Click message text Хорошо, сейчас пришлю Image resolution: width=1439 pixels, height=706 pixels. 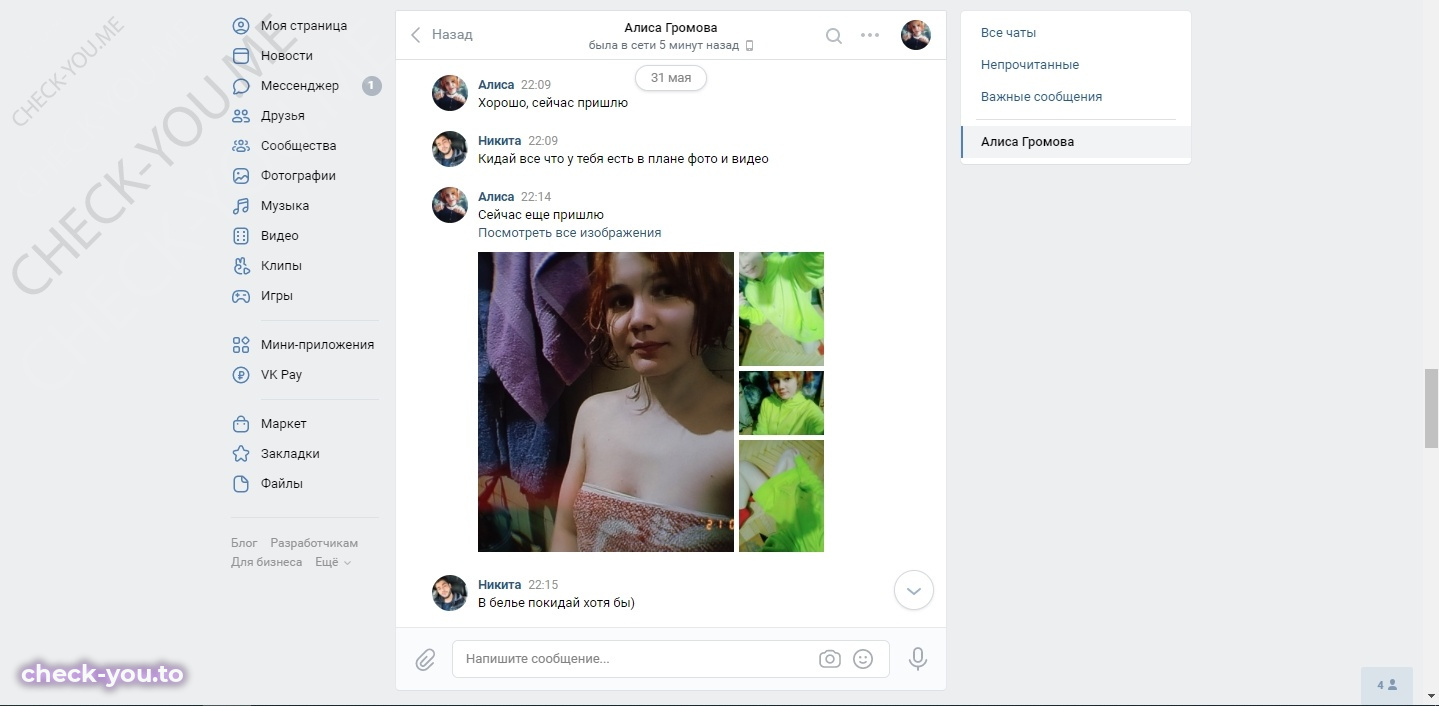click(x=553, y=103)
